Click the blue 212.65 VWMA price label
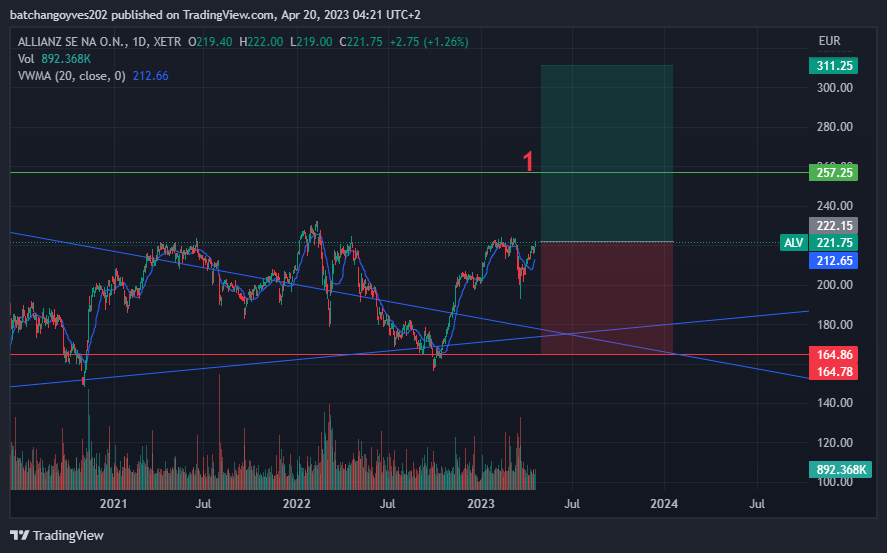 pyautogui.click(x=833, y=261)
